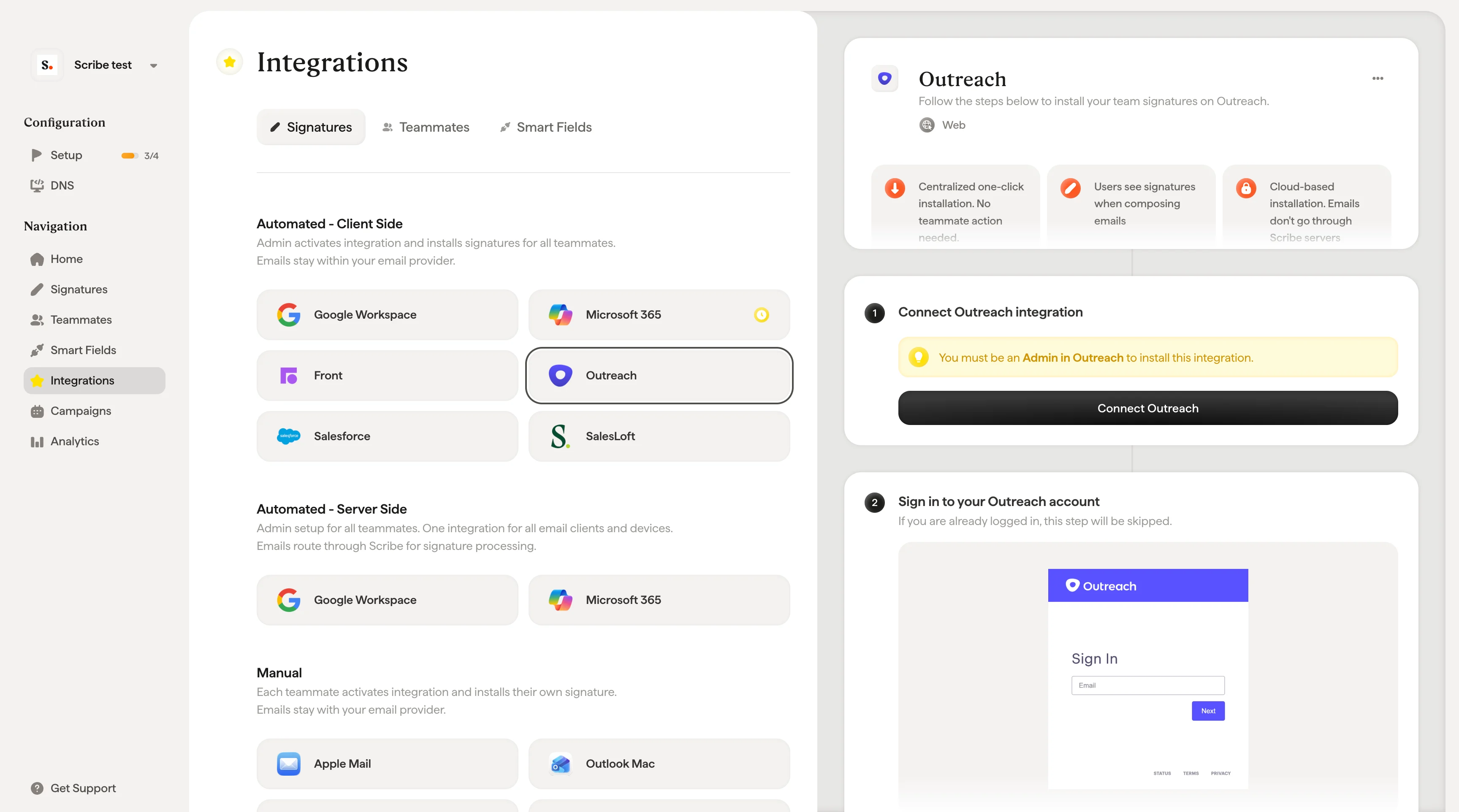The image size is (1459, 812).
Task: Click the 'Automated - Server Side' heading
Action: point(332,509)
